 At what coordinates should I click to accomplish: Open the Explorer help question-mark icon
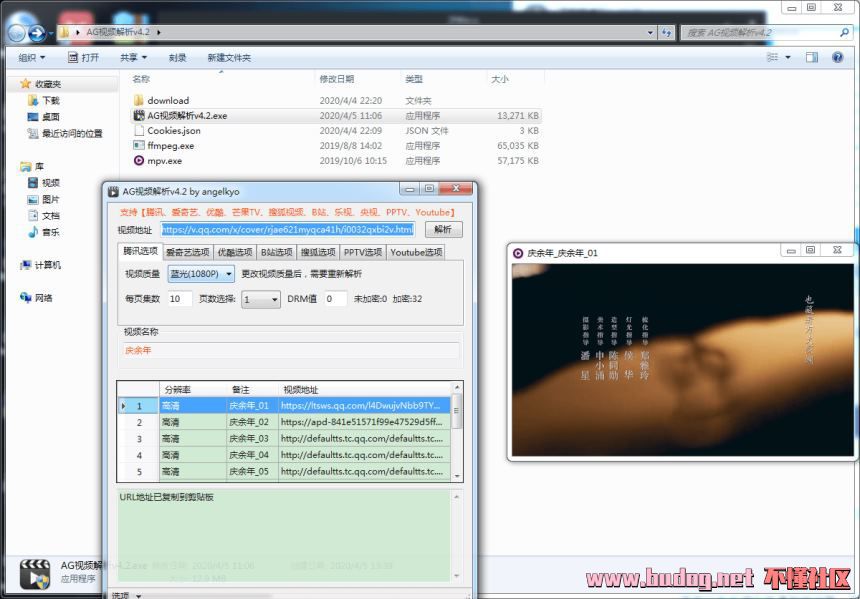tap(838, 57)
